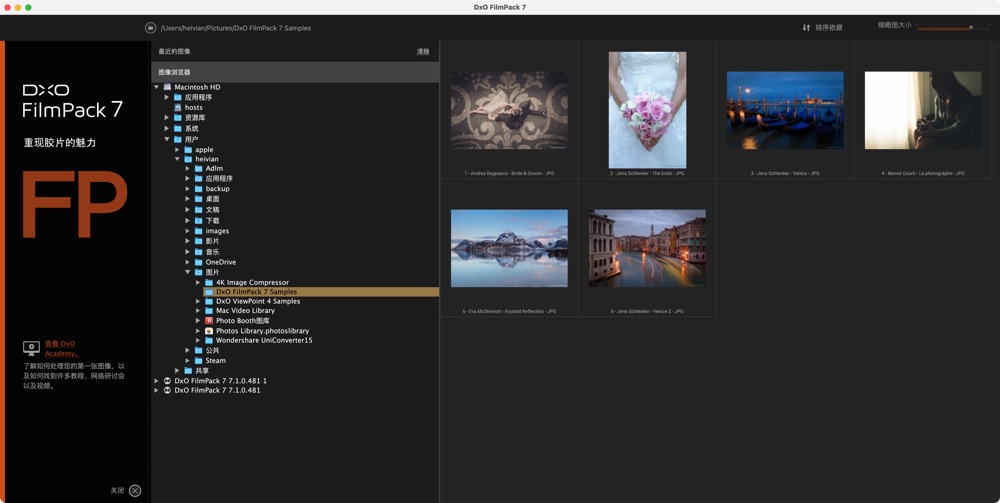The width and height of the screenshot is (1000, 503).
Task: Click the Photos Library.photoslibrary icon
Action: click(x=209, y=331)
